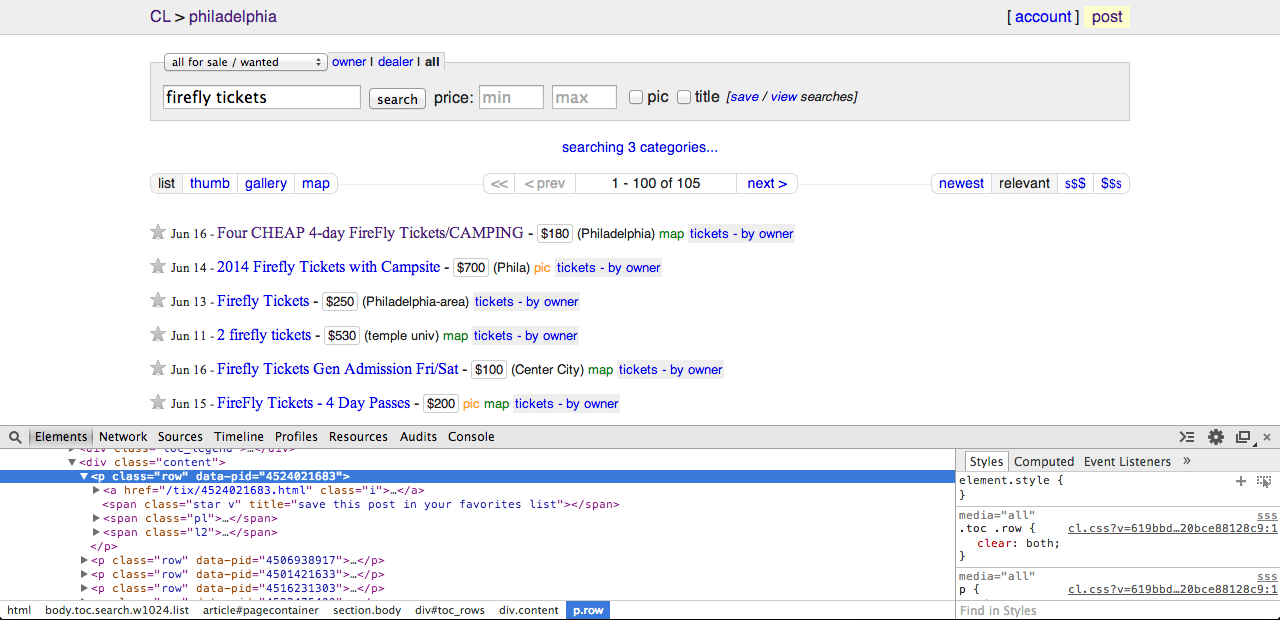Screen dimensions: 1280x620
Task: Sort by price low to high
Action: tap(1075, 183)
